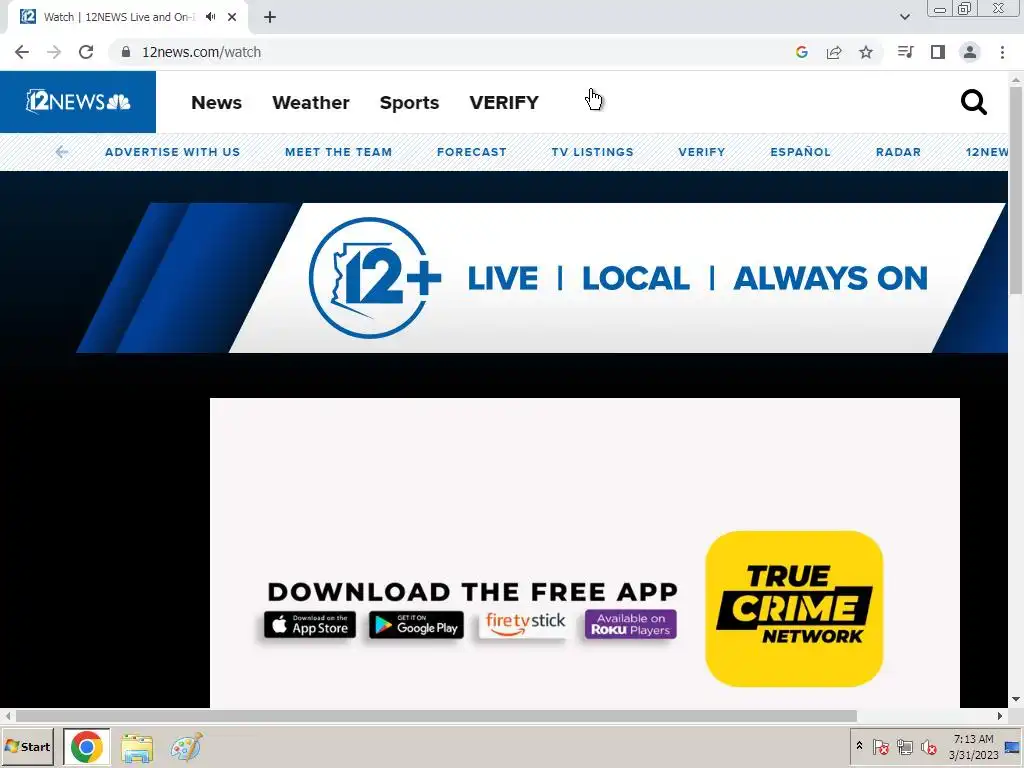Click VERIFY in the secondary nav
1024x768 pixels.
point(701,152)
